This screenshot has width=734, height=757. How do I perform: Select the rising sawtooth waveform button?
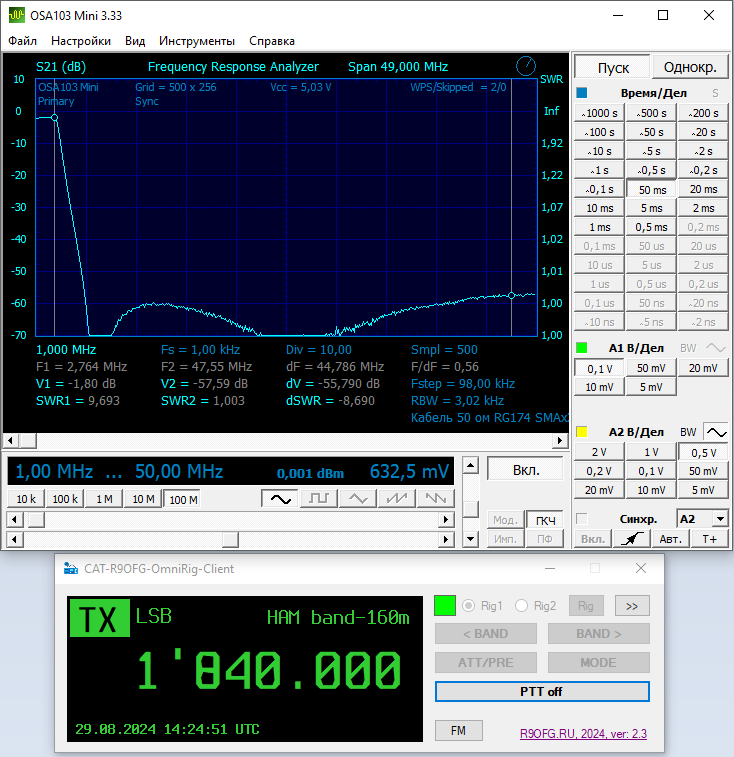tap(396, 499)
